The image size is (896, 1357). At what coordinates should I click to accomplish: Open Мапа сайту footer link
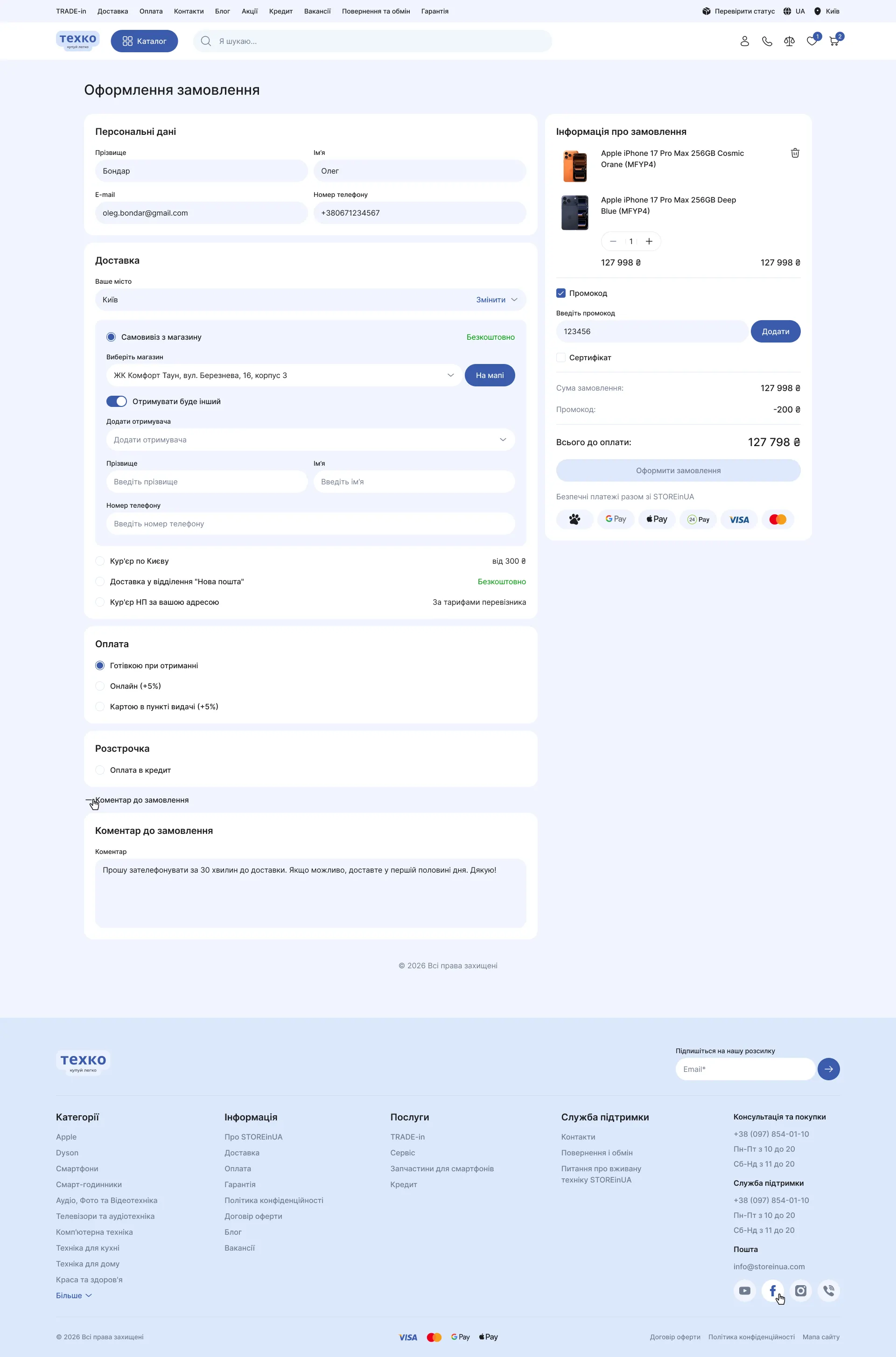click(821, 1337)
